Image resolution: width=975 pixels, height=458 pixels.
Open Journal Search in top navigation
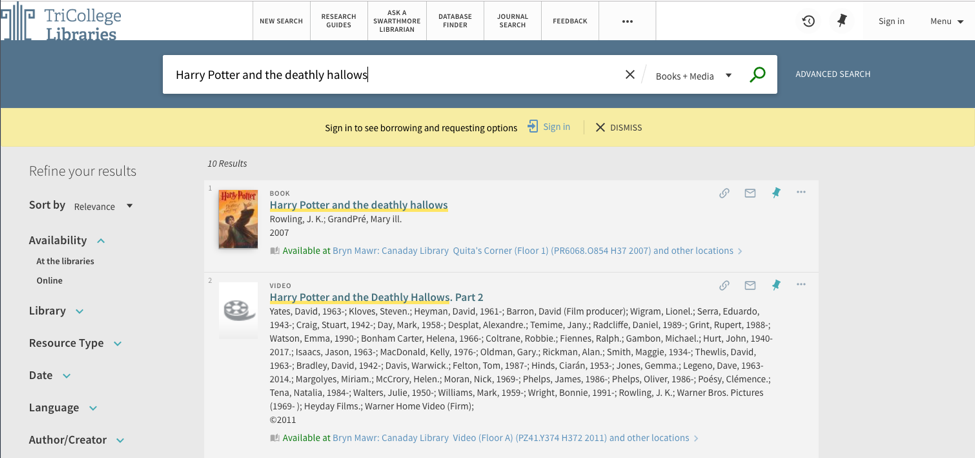[512, 21]
